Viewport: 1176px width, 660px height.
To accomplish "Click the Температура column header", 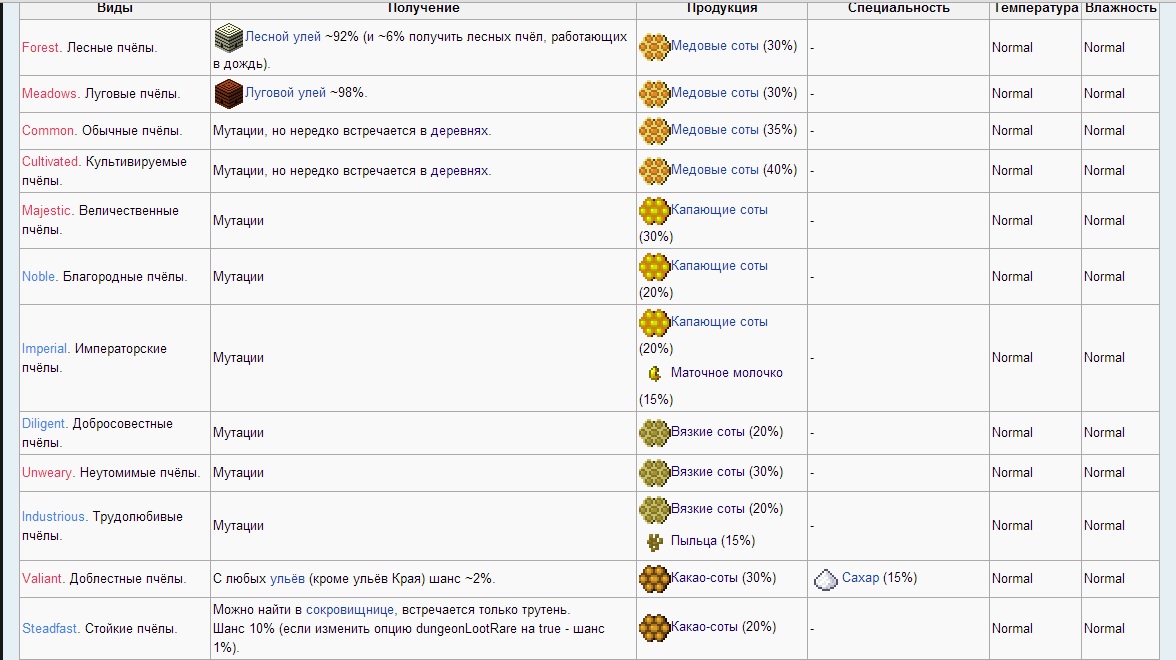I will pyautogui.click(x=1035, y=8).
